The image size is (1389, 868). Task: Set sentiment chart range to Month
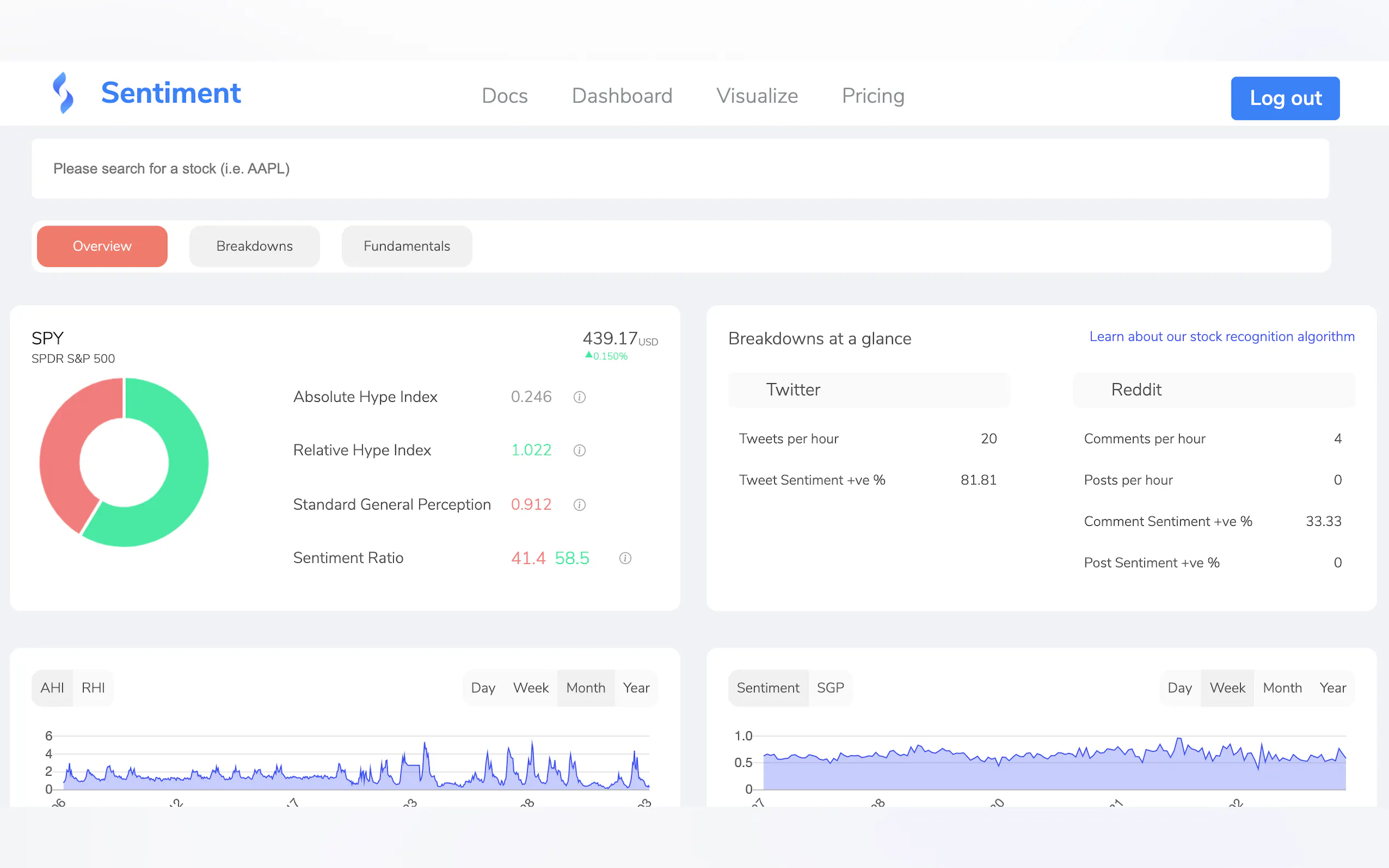point(1282,688)
